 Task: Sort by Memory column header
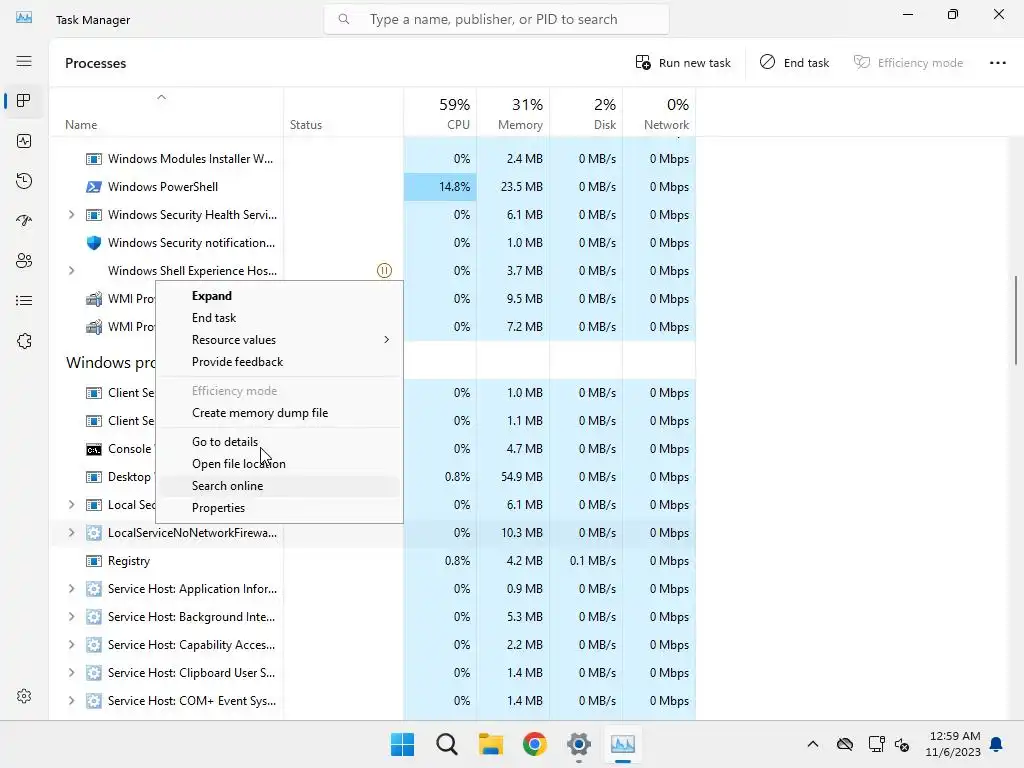[513, 112]
